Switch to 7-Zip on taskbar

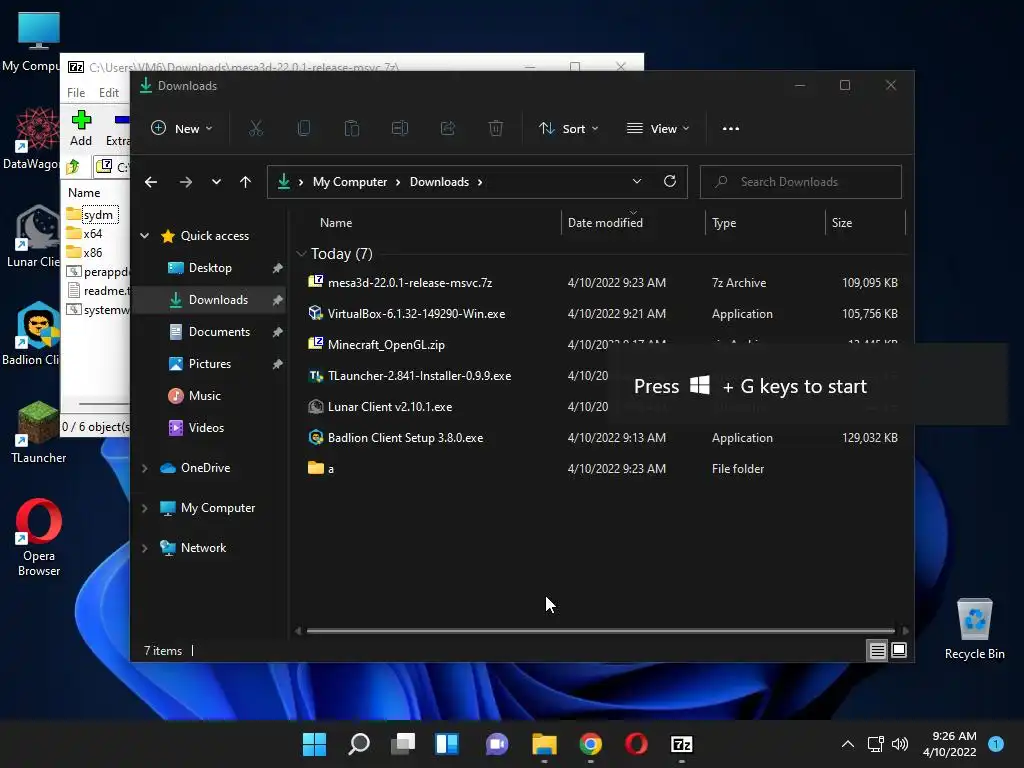click(x=681, y=744)
